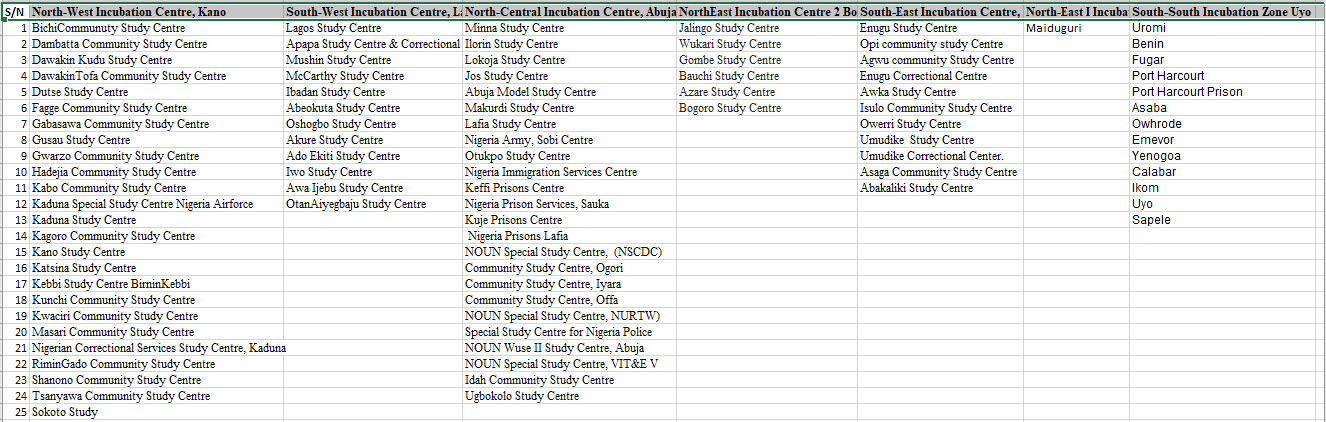Select the 'Sokoto Study' cell
This screenshot has width=1326, height=422.
coord(156,412)
